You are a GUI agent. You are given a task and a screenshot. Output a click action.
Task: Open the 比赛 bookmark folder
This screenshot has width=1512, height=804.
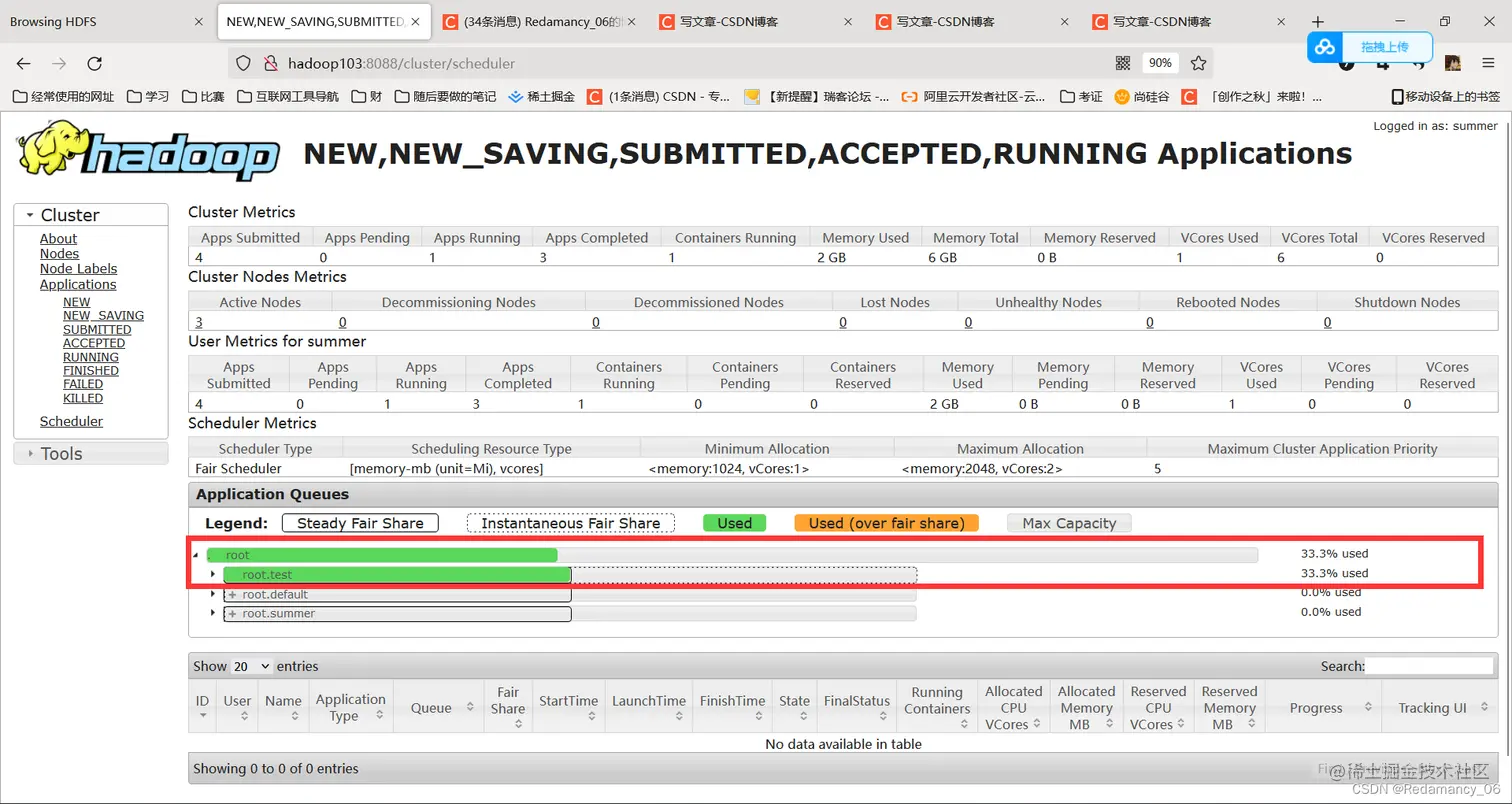pyautogui.click(x=203, y=97)
